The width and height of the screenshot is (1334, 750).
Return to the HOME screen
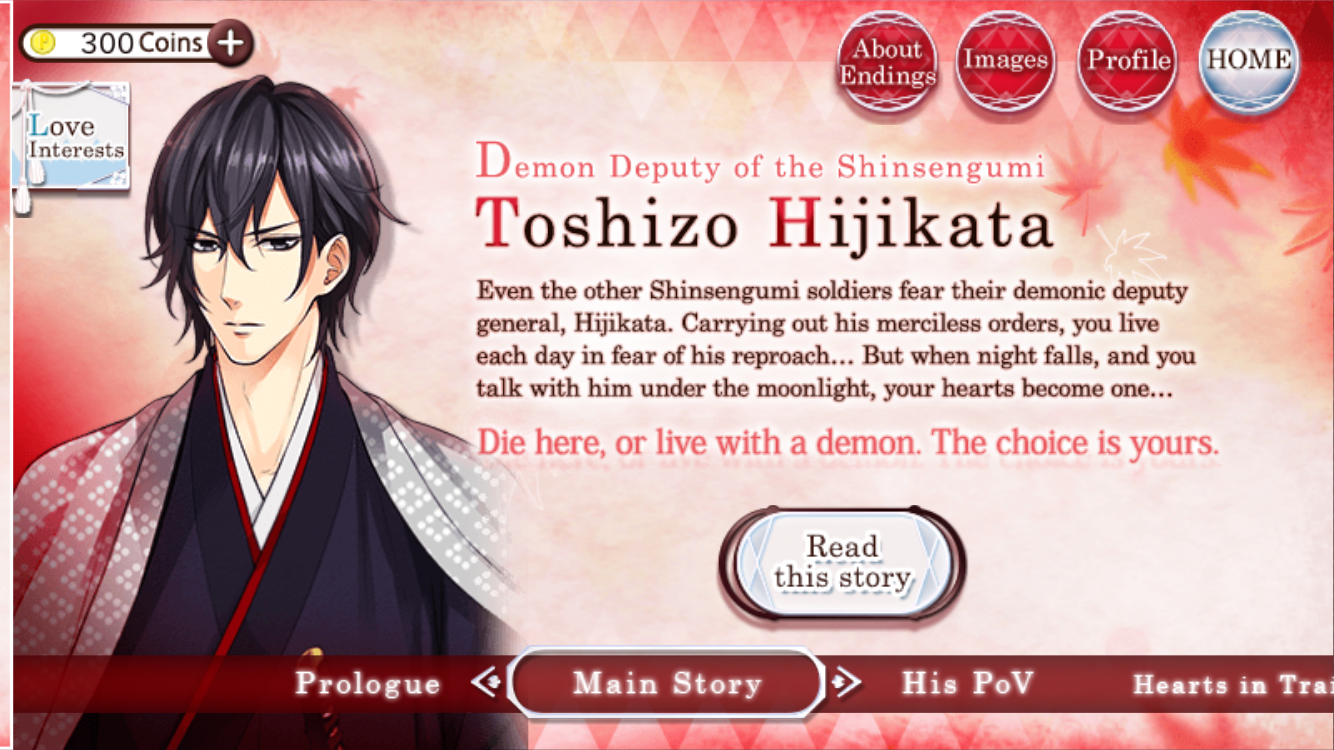coord(1248,61)
